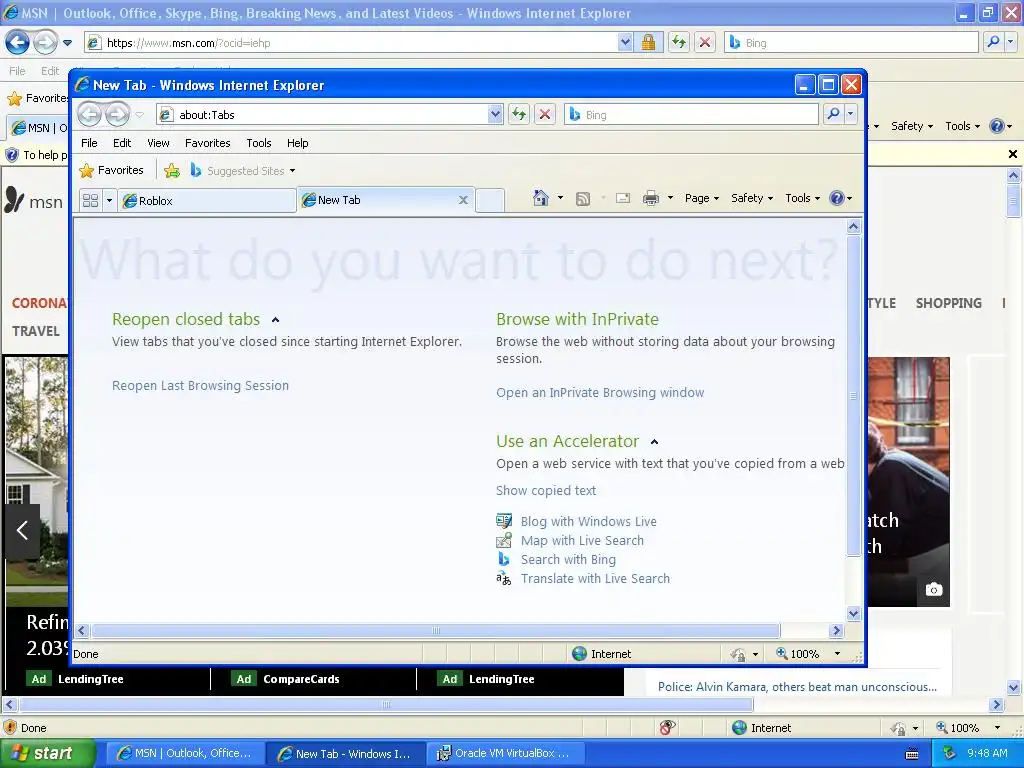The image size is (1024, 768).
Task: Click Translate with Live Search link
Action: pyautogui.click(x=595, y=578)
